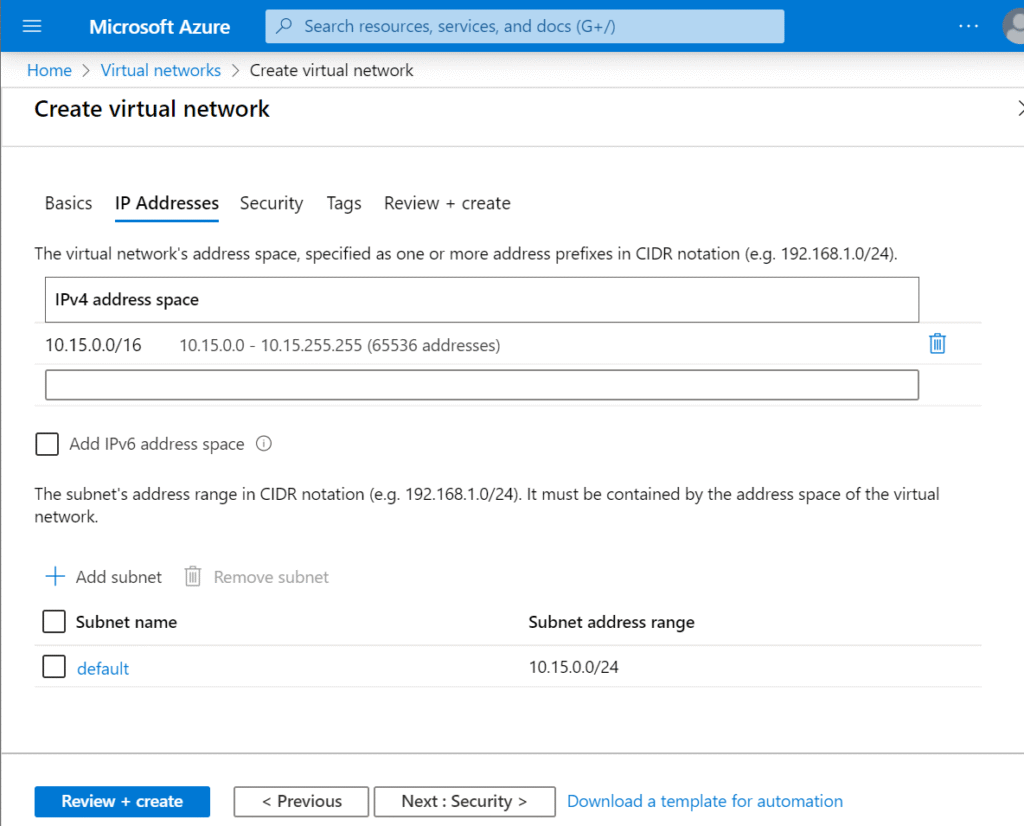
Task: Open the Review + create tab
Action: tap(447, 203)
